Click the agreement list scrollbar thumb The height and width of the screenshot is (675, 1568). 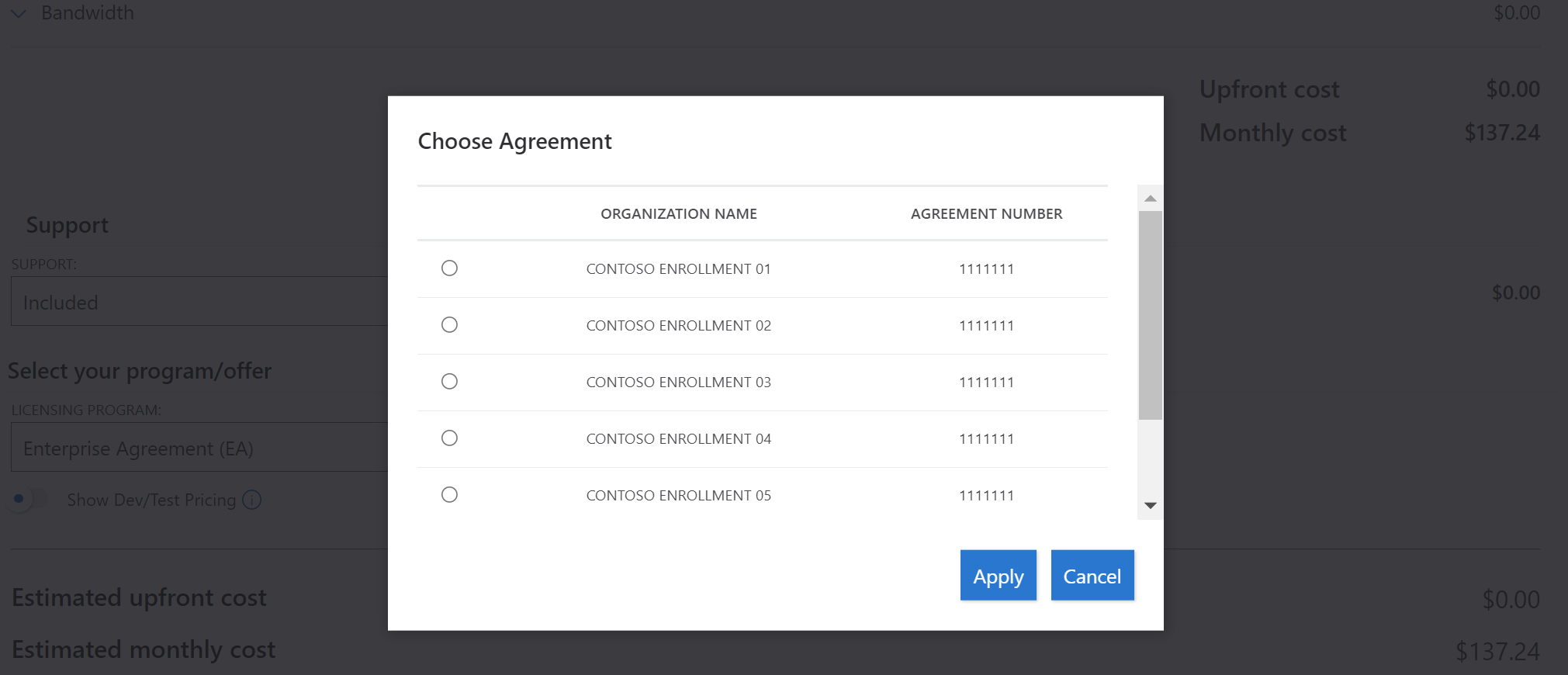1150,314
